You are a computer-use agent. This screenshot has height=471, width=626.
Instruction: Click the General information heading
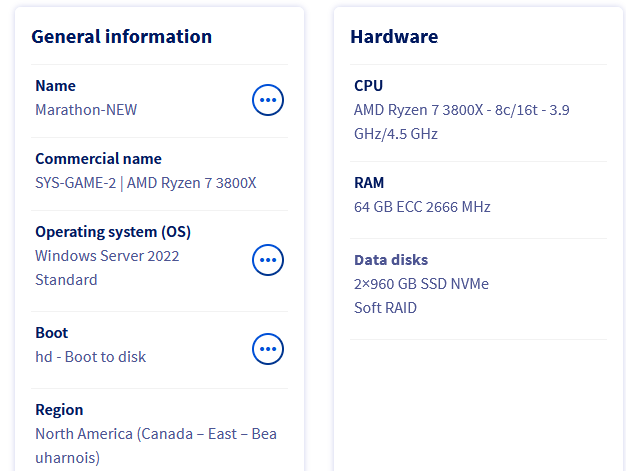click(x=121, y=37)
